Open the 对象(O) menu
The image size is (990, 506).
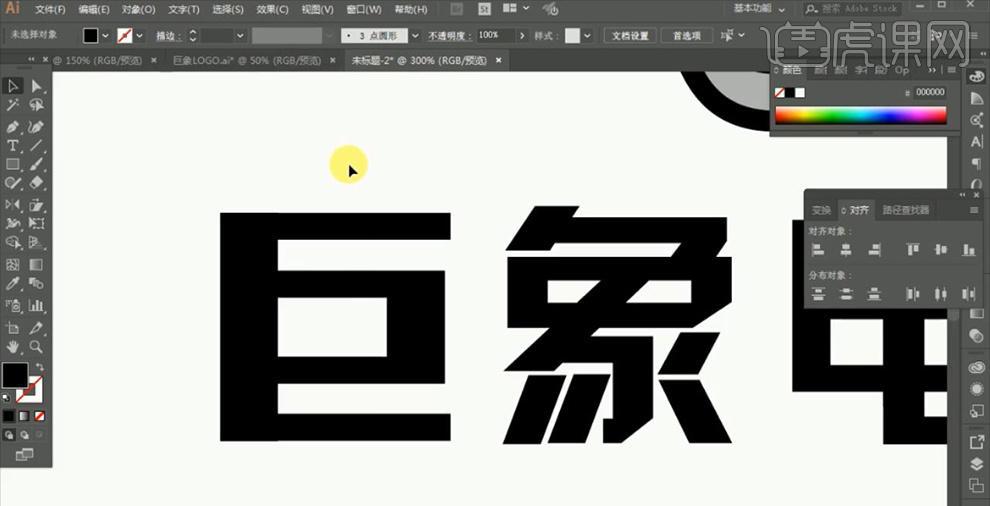[139, 9]
